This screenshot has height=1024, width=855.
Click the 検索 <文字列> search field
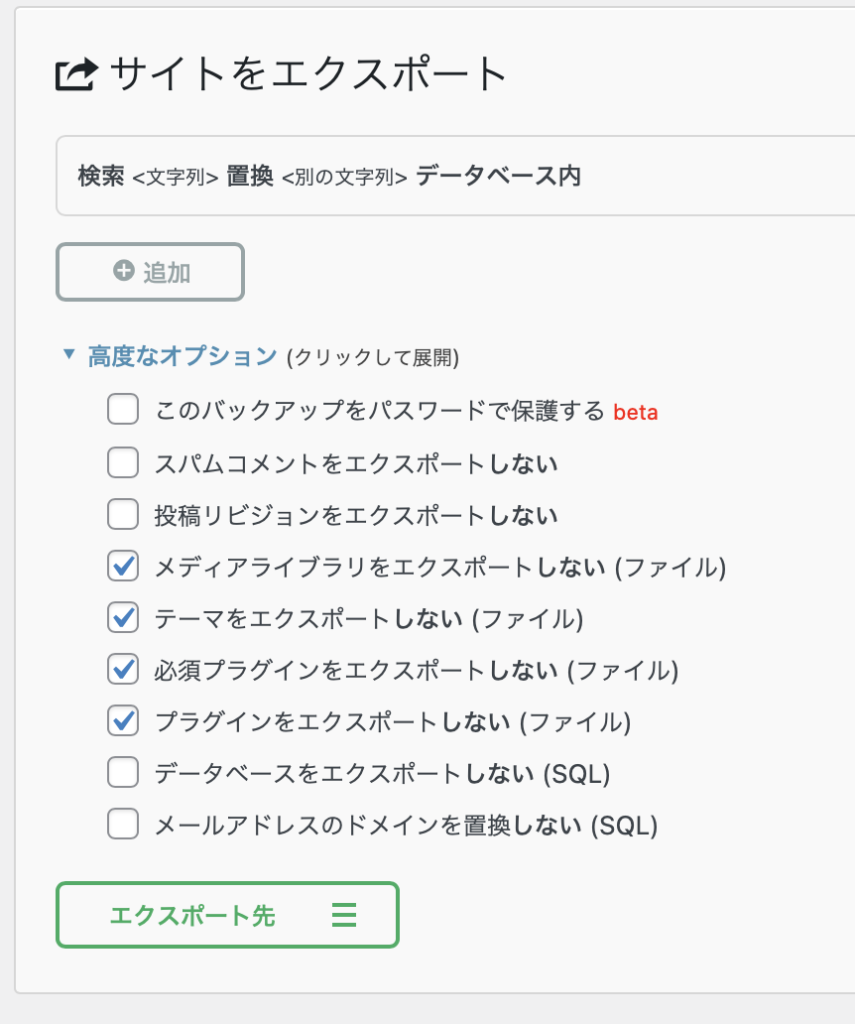(175, 177)
